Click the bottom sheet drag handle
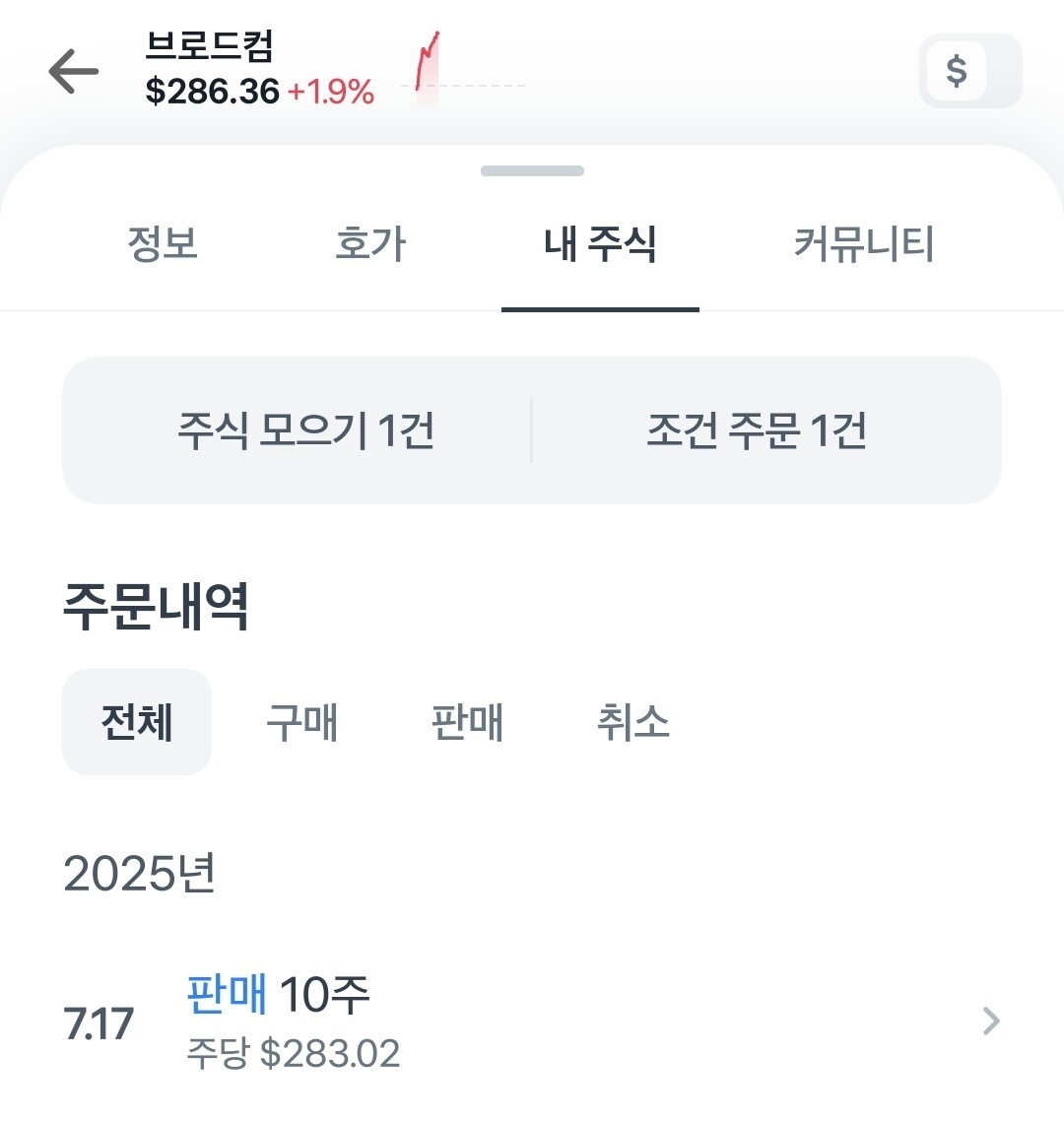This screenshot has height=1121, width=1064. 532,170
